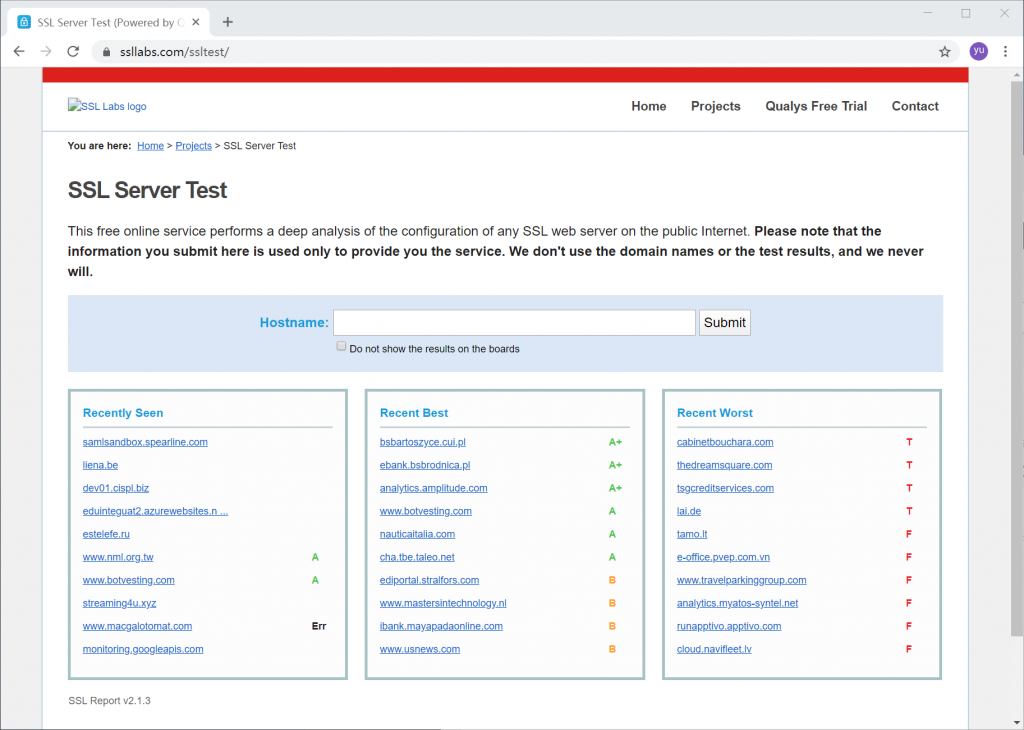The image size is (1024, 730).
Task: Open the Chrome three-dot menu
Action: 1005,51
